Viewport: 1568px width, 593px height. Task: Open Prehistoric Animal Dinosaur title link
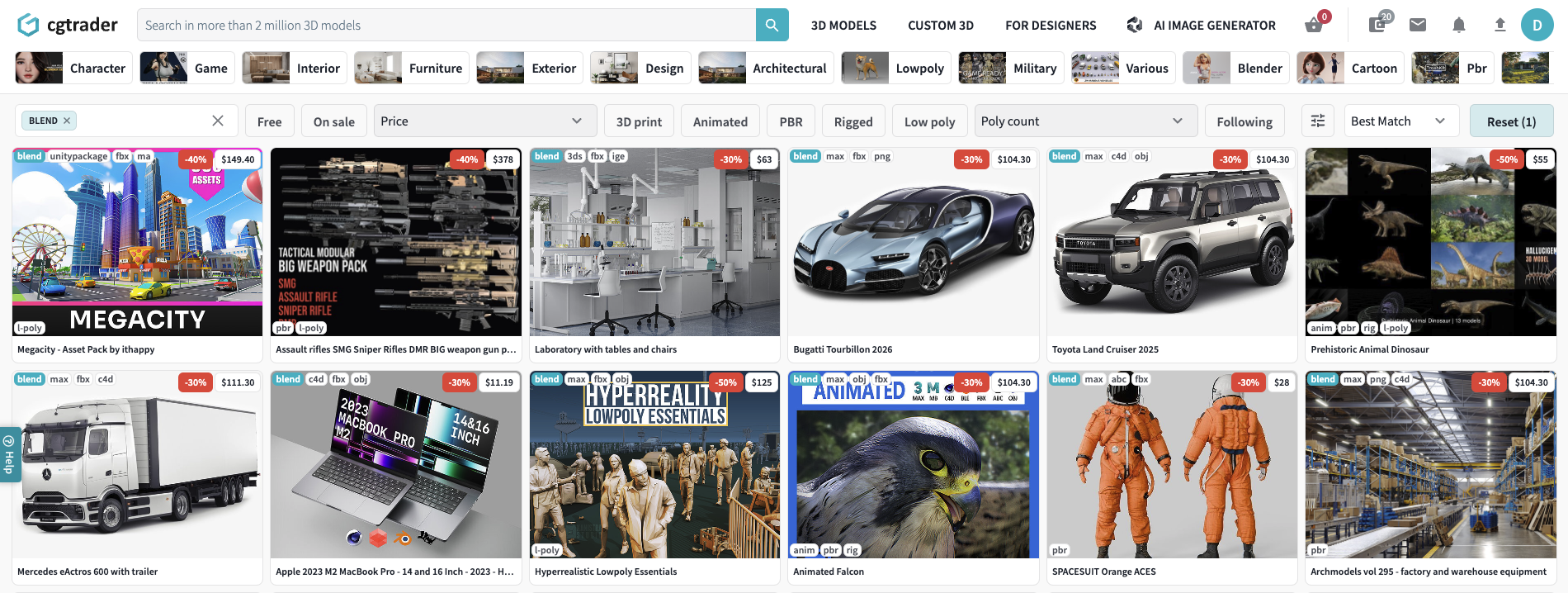[1370, 349]
